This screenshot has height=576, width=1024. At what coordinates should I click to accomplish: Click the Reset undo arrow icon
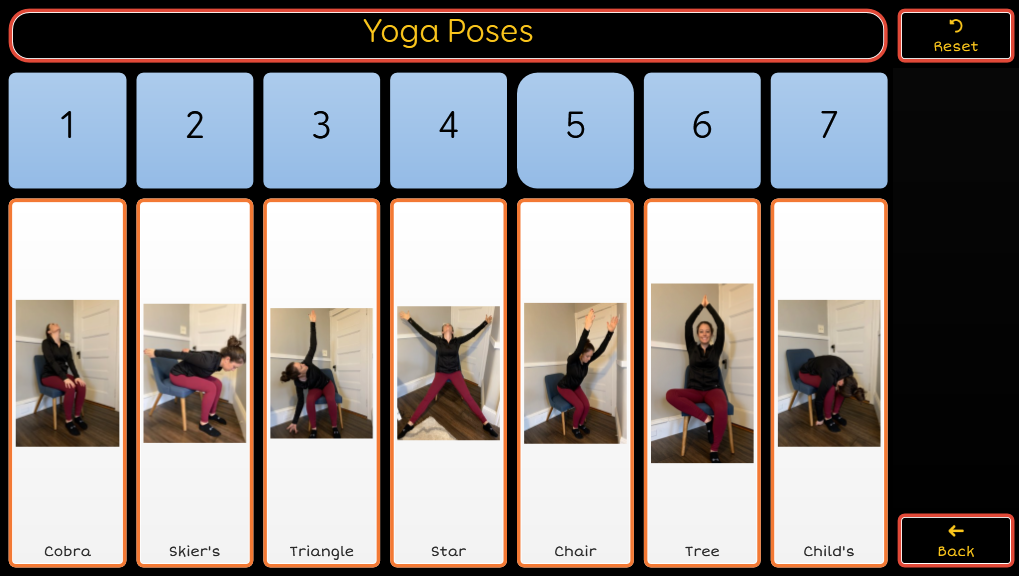coord(955,26)
